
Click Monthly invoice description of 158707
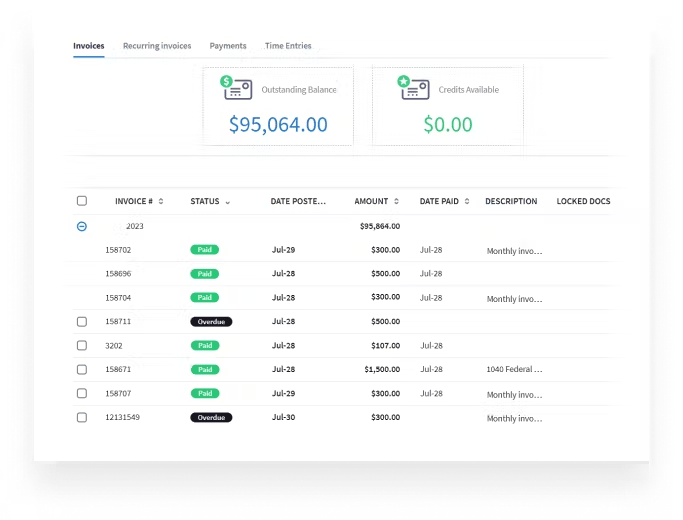(x=514, y=395)
